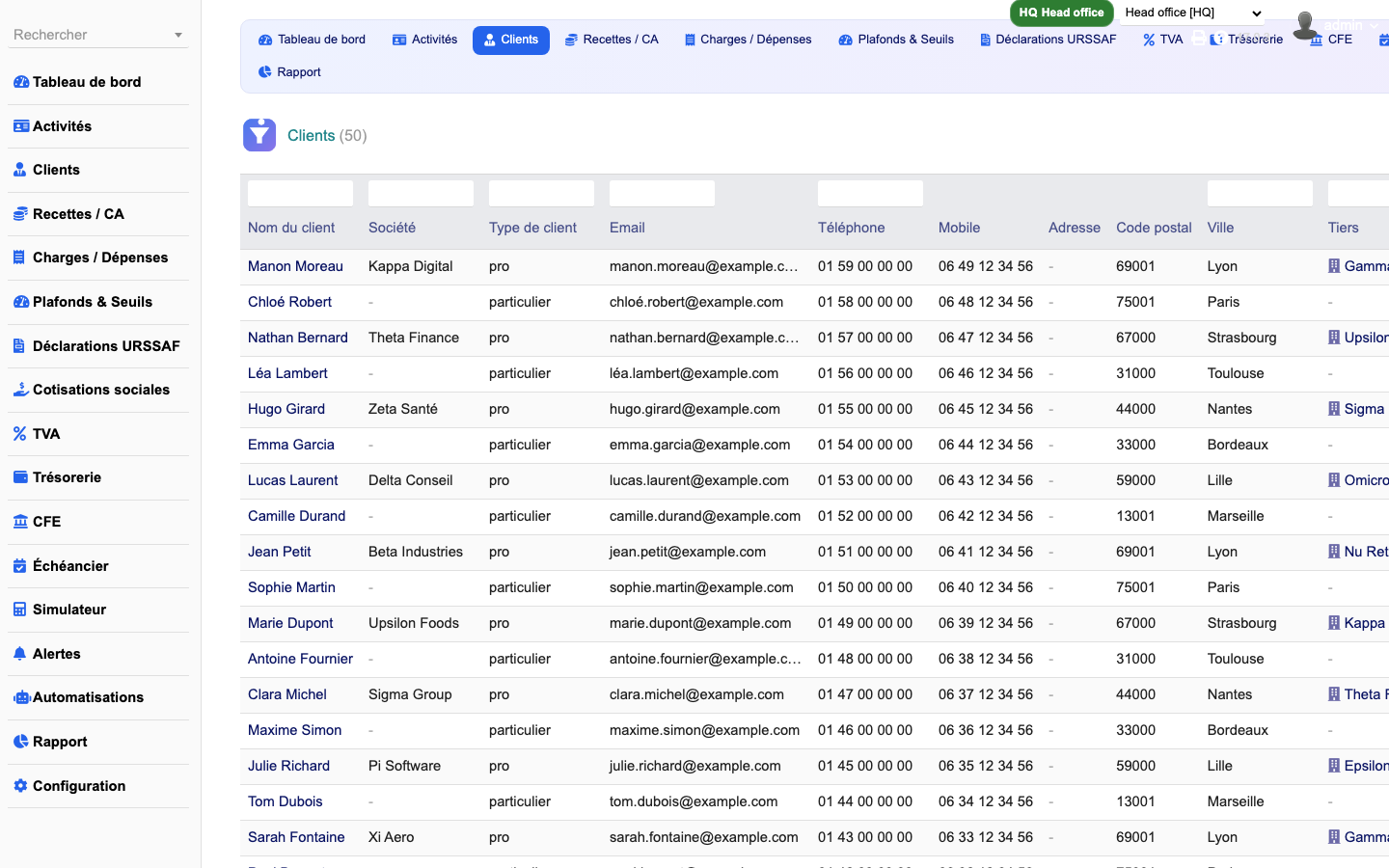Sort by Email column header
The width and height of the screenshot is (1389, 868).
coord(627,228)
